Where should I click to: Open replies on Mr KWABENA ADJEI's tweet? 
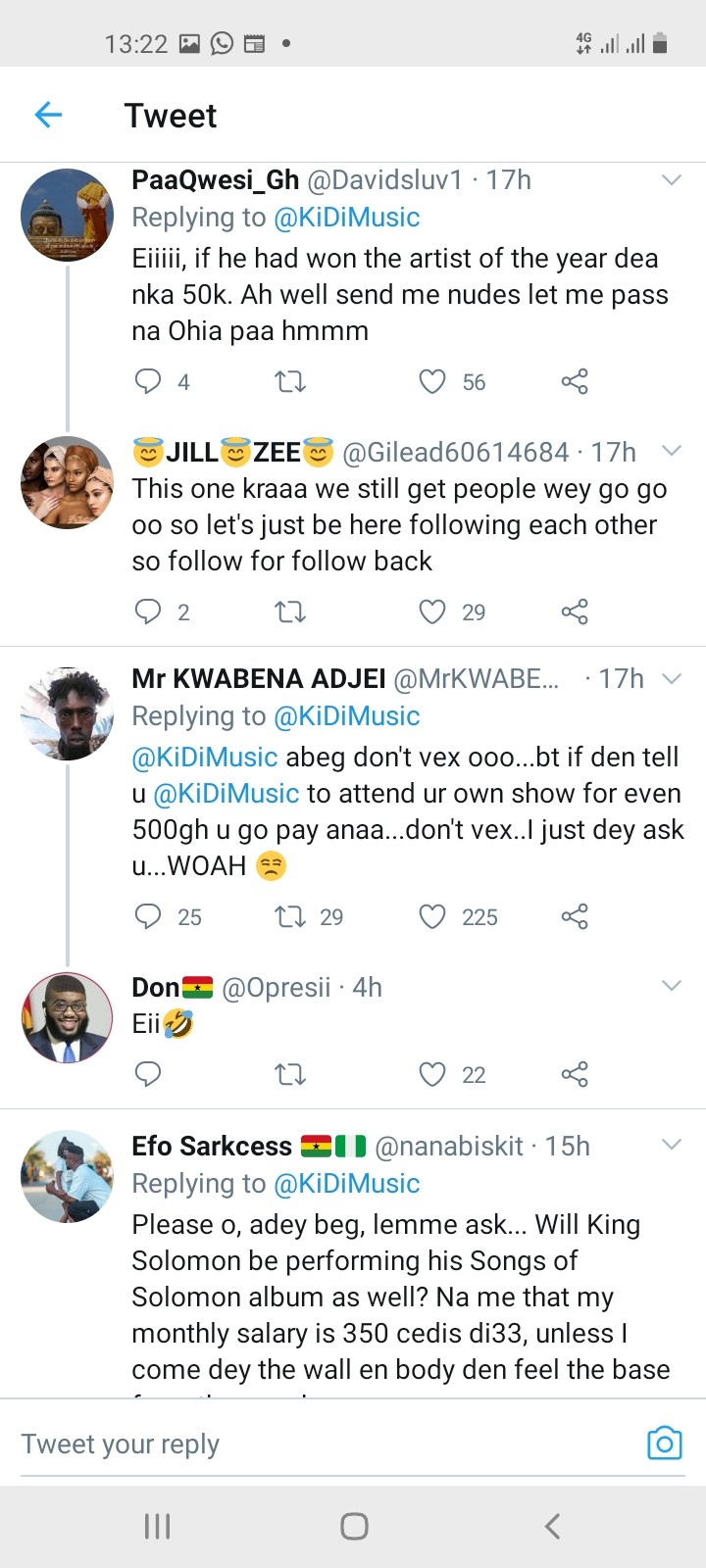(x=147, y=916)
